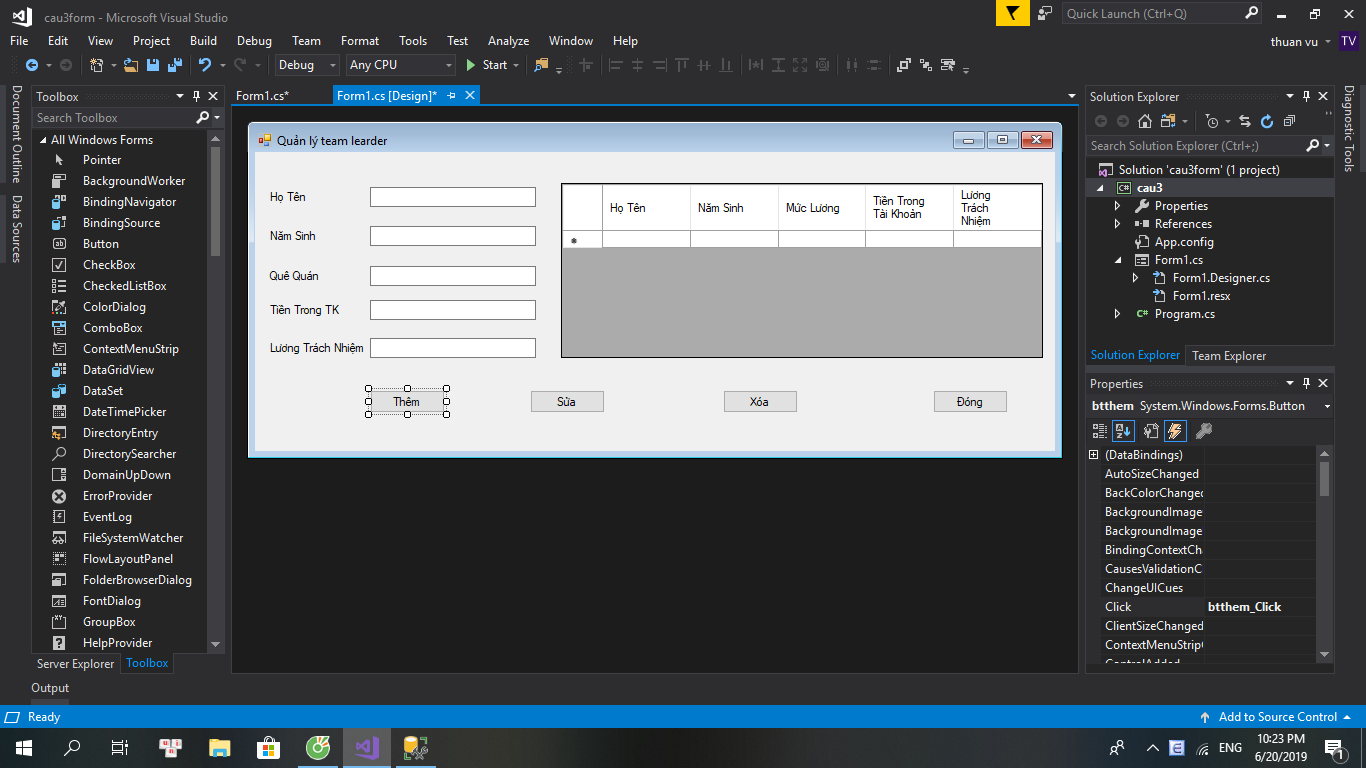Viewport: 1366px width, 768px height.
Task: Show Events lightning icon in Properties
Action: coord(1175,431)
